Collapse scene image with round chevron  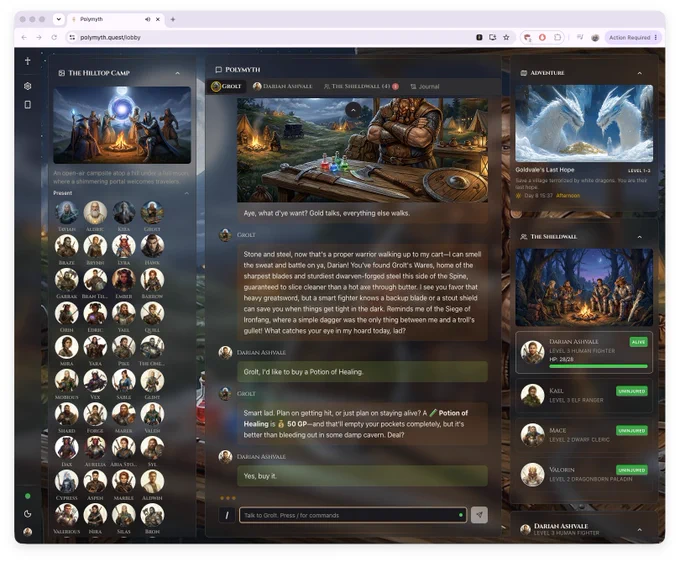tap(353, 110)
